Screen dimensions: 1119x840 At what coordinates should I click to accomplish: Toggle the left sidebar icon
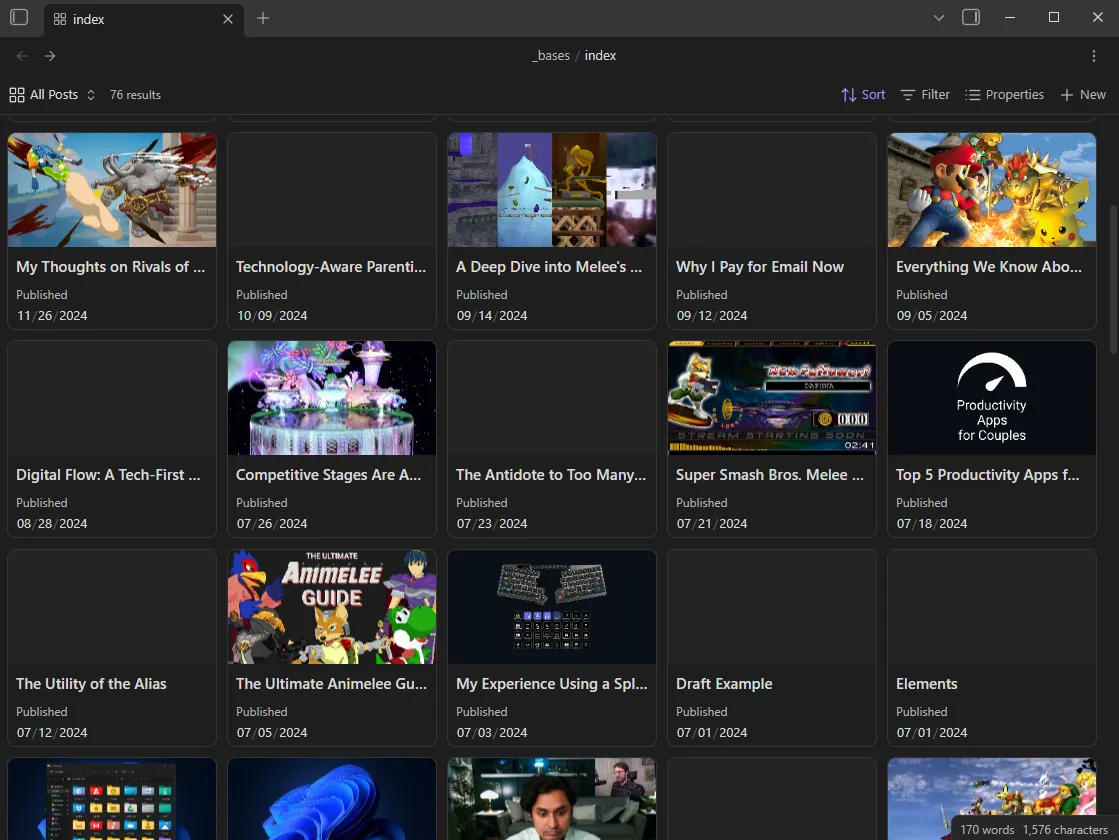click(19, 18)
